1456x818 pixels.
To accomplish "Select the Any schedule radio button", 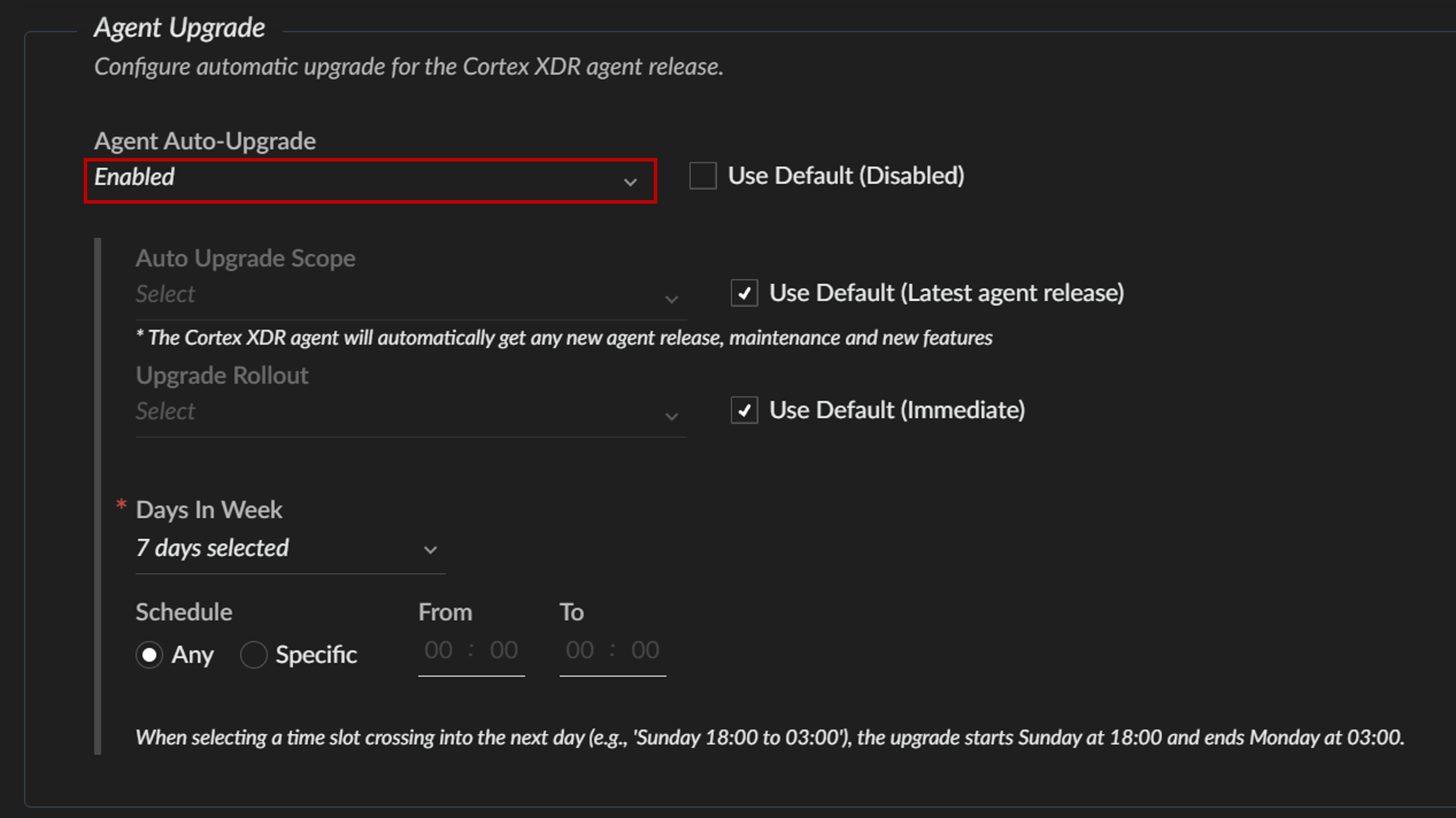I will click(x=149, y=655).
